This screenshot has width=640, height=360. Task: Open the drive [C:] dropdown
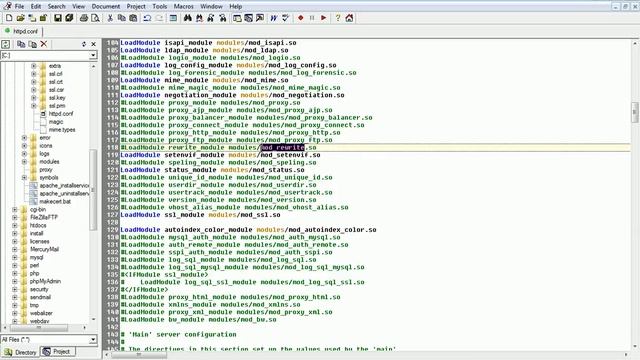(x=93, y=55)
